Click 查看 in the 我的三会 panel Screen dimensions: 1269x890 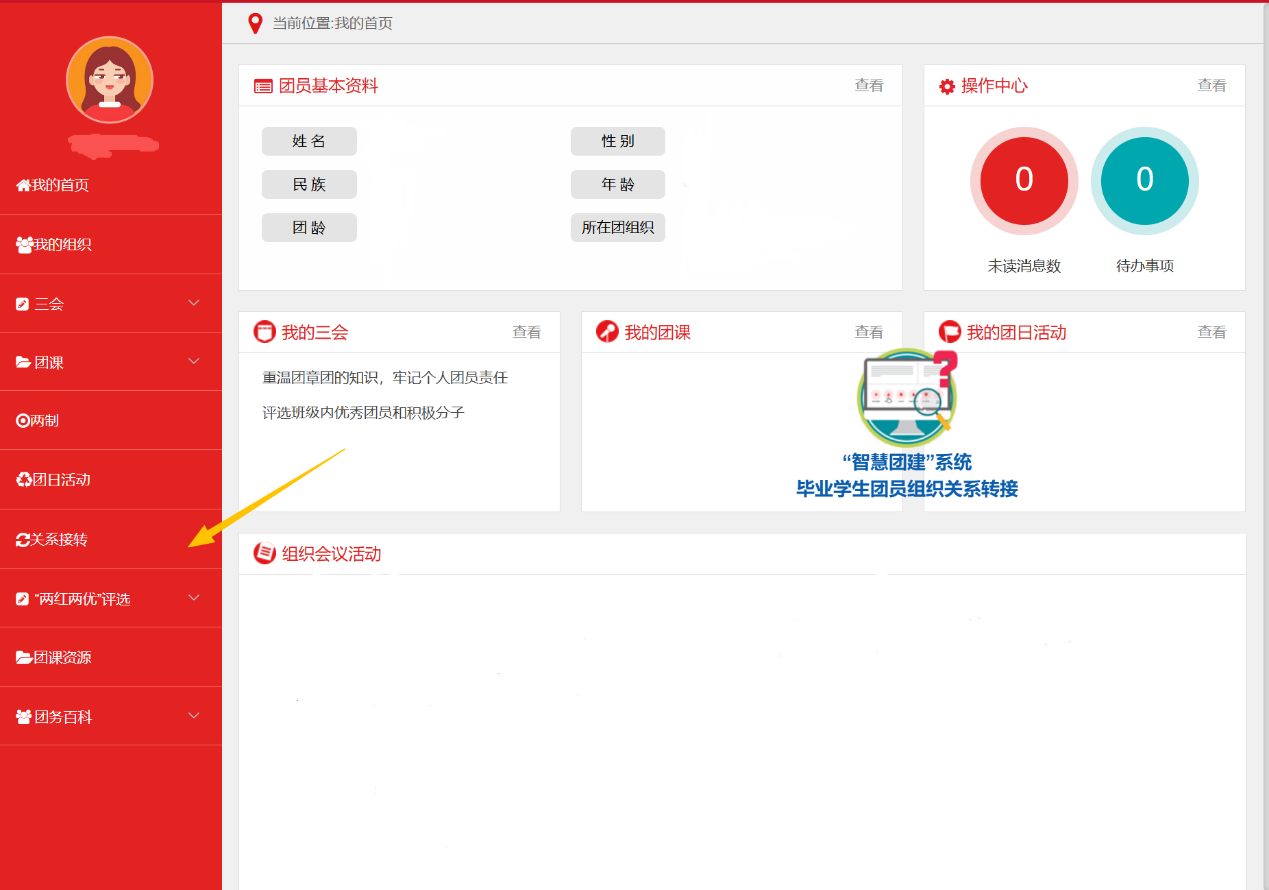coord(526,332)
